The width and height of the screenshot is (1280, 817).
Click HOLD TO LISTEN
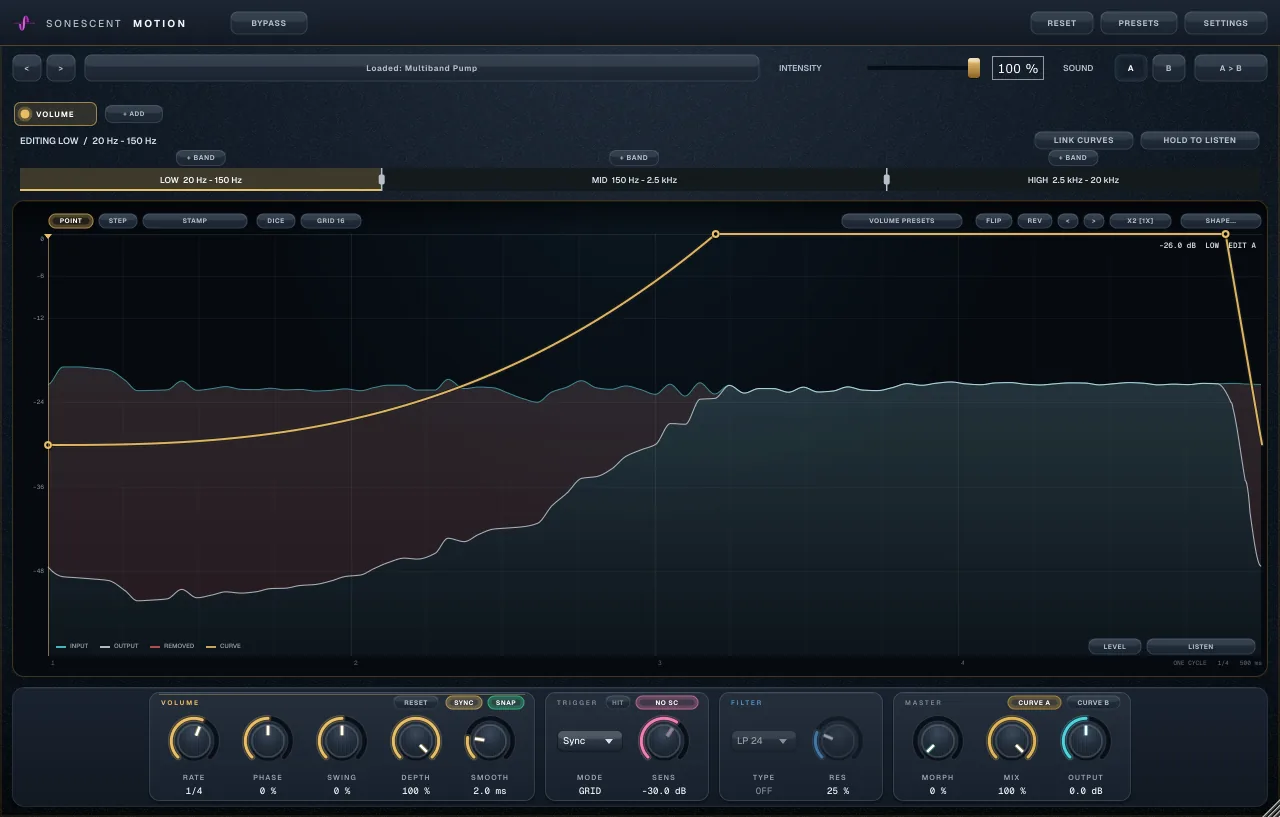tap(1200, 140)
